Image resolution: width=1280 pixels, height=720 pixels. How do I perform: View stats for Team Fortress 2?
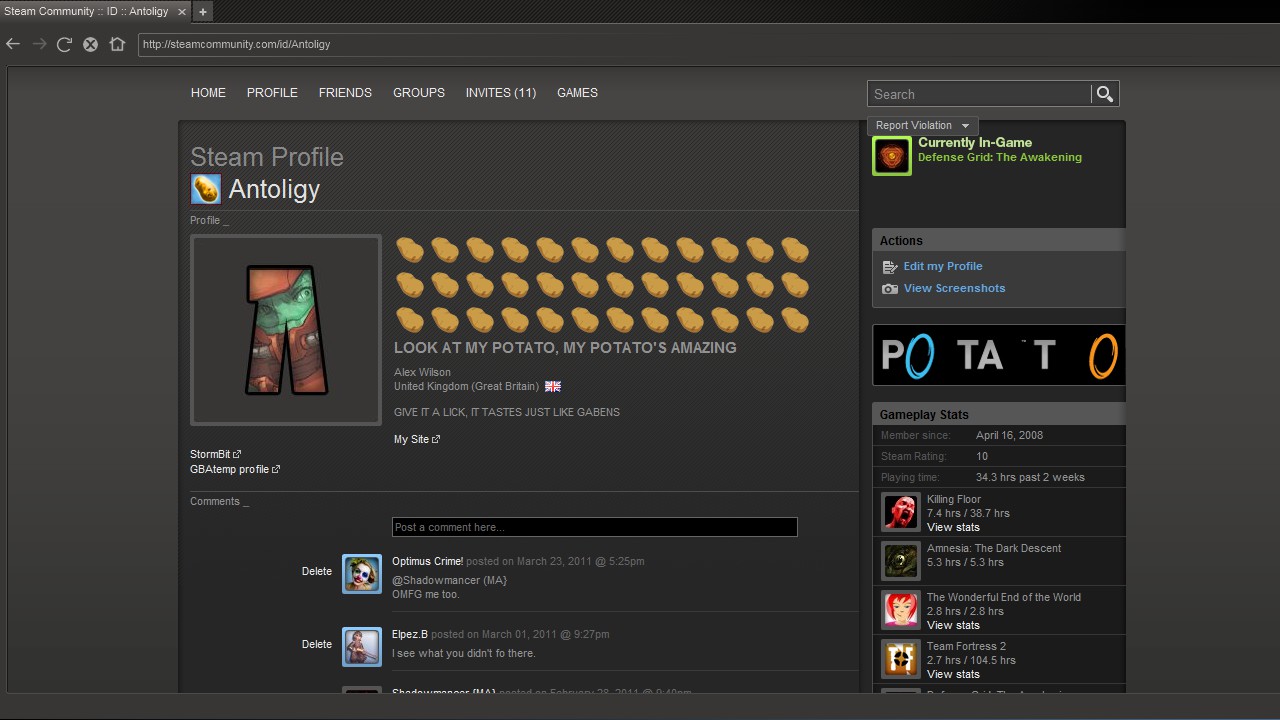coord(953,675)
